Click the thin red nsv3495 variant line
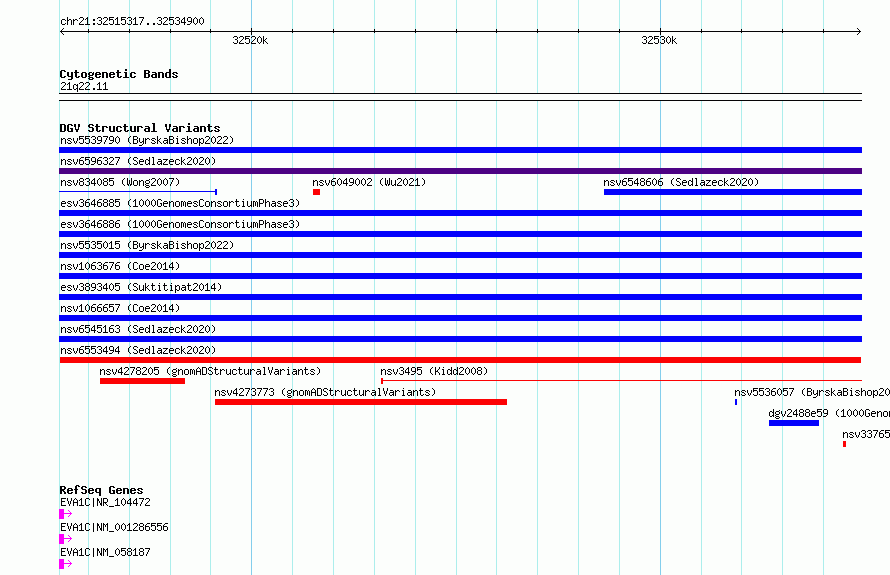 pos(622,381)
